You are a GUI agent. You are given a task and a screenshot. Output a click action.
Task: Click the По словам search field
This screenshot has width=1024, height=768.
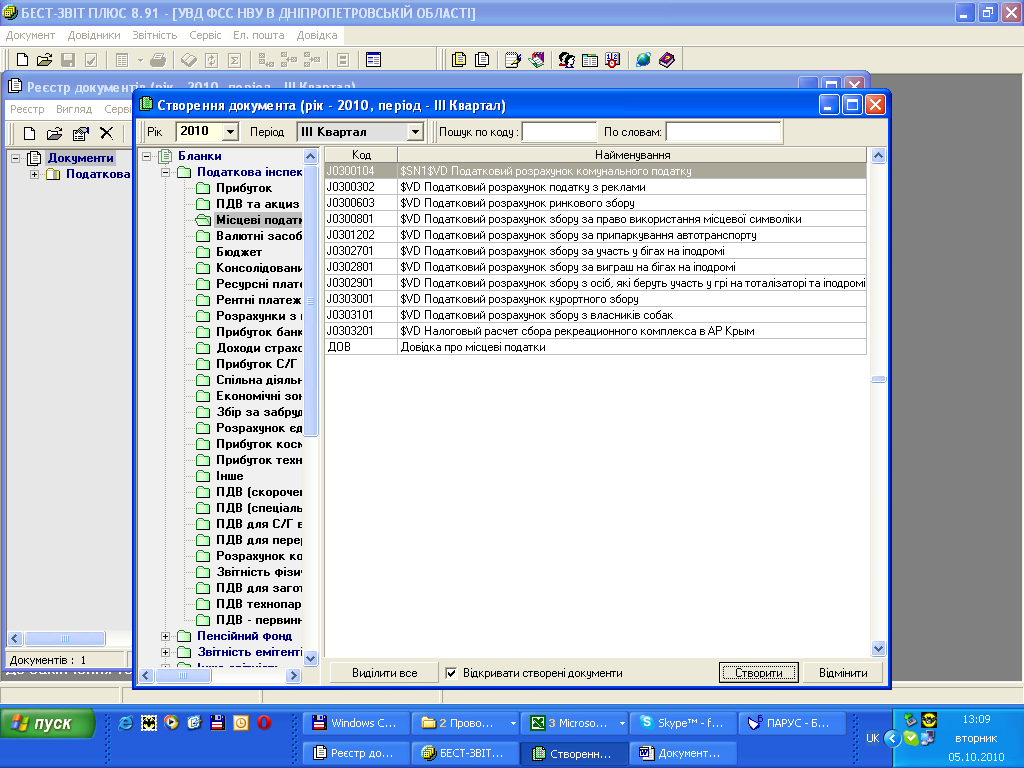click(x=724, y=132)
